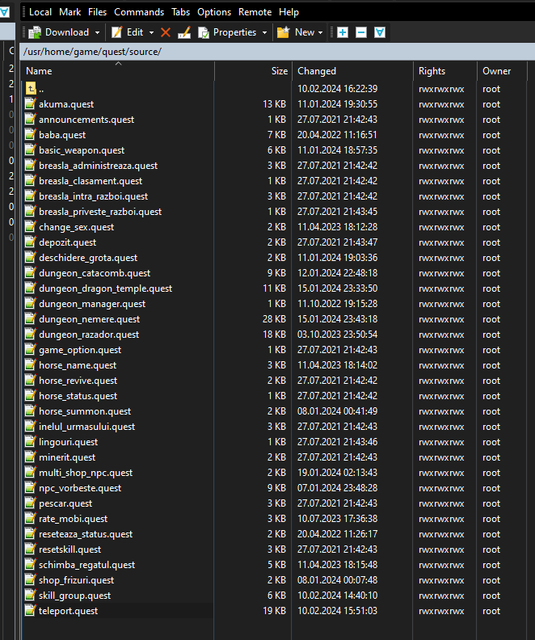The width and height of the screenshot is (535, 640).
Task: Expand the Download dropdown arrow
Action: 97,33
